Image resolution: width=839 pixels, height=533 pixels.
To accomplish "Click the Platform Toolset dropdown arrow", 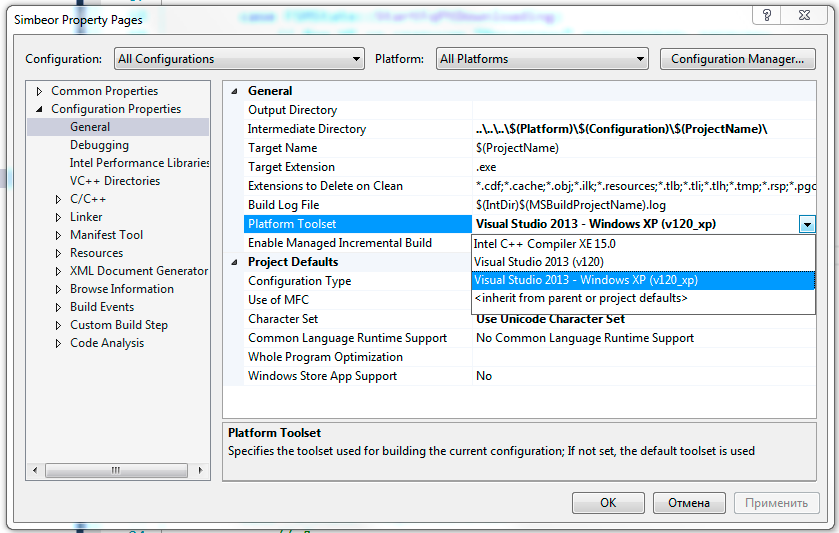I will (x=806, y=225).
